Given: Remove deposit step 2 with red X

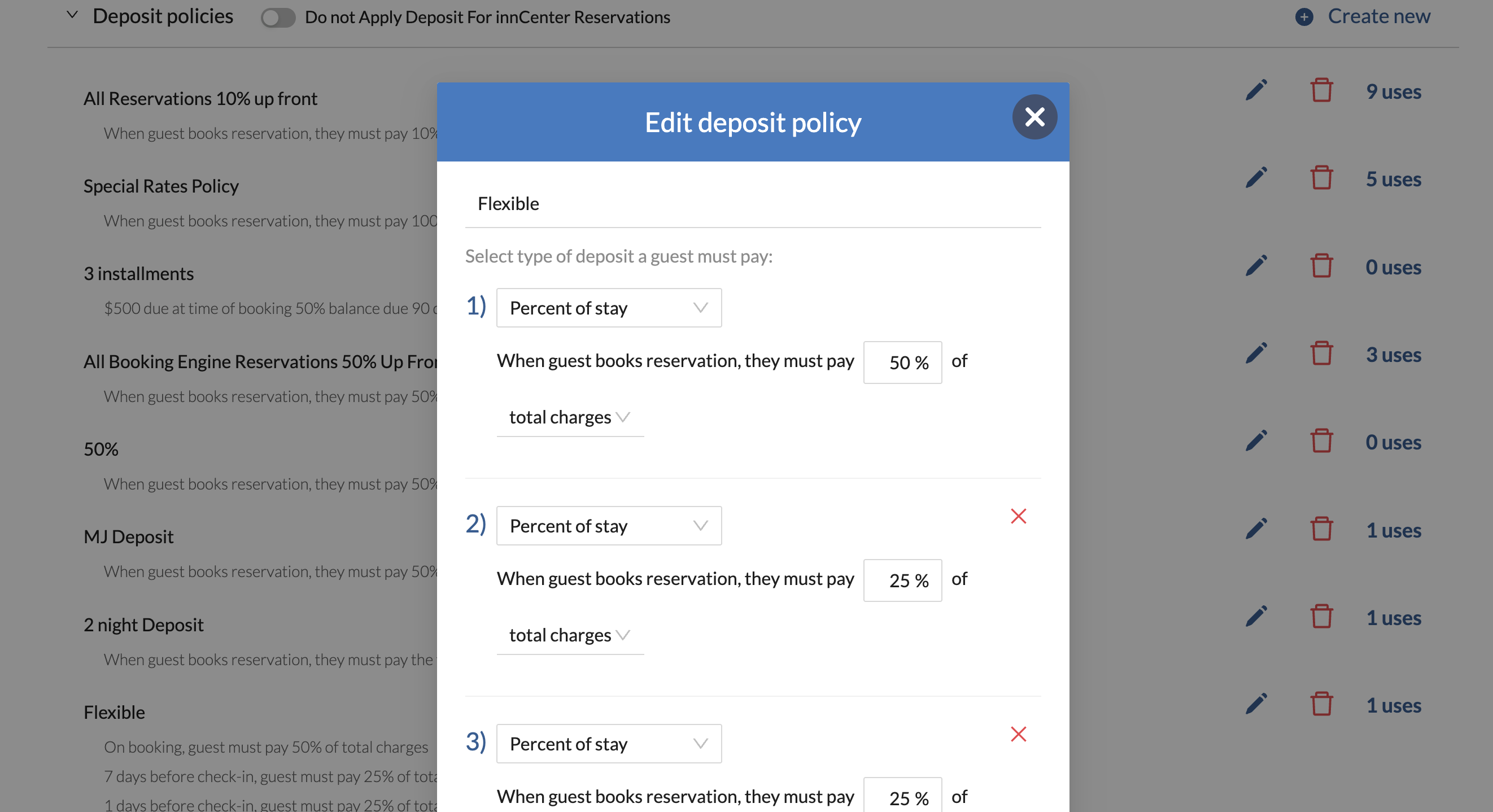Looking at the screenshot, I should coord(1018,516).
